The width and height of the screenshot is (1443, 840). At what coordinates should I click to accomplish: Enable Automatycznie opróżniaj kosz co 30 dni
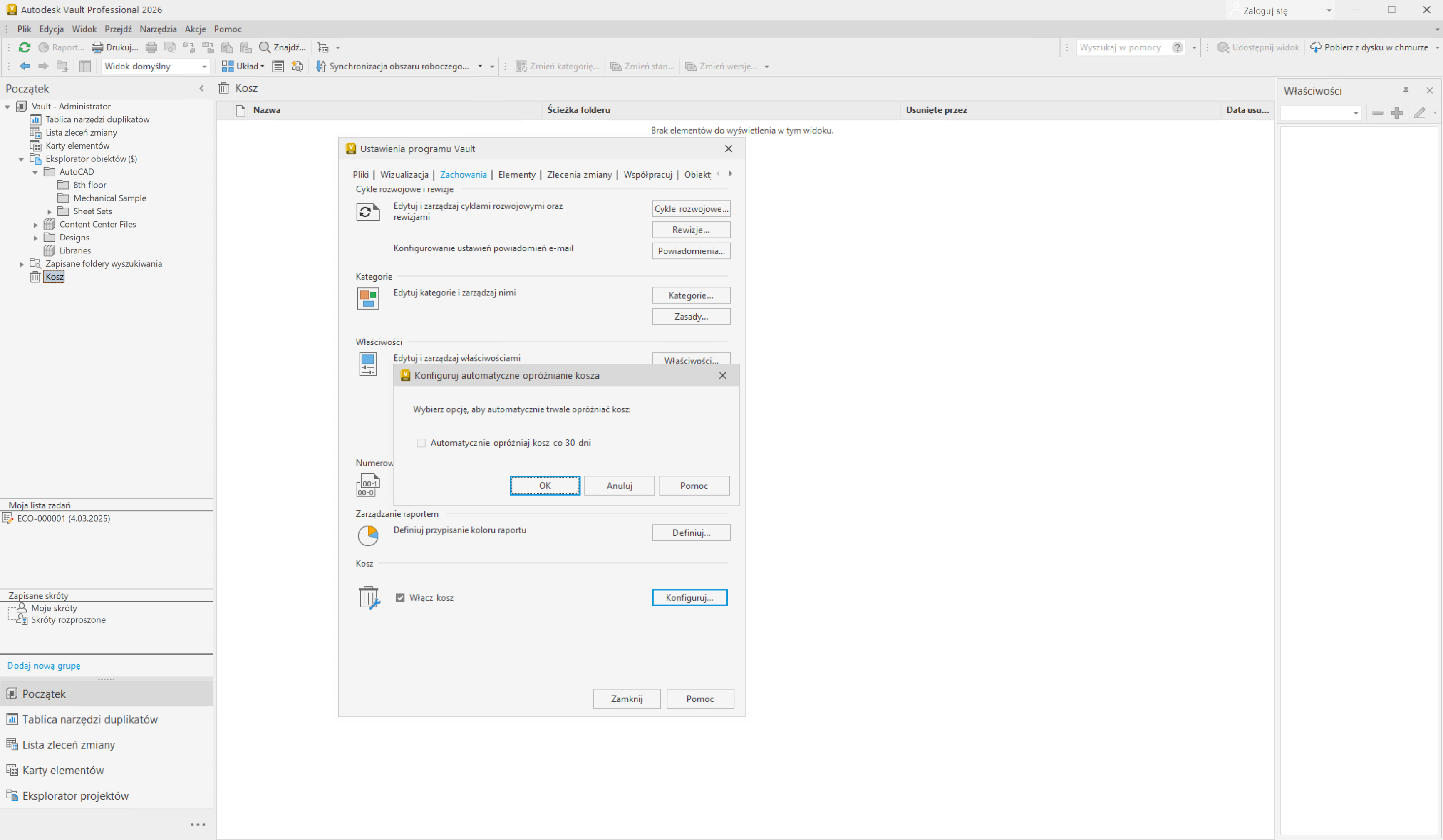coord(421,443)
